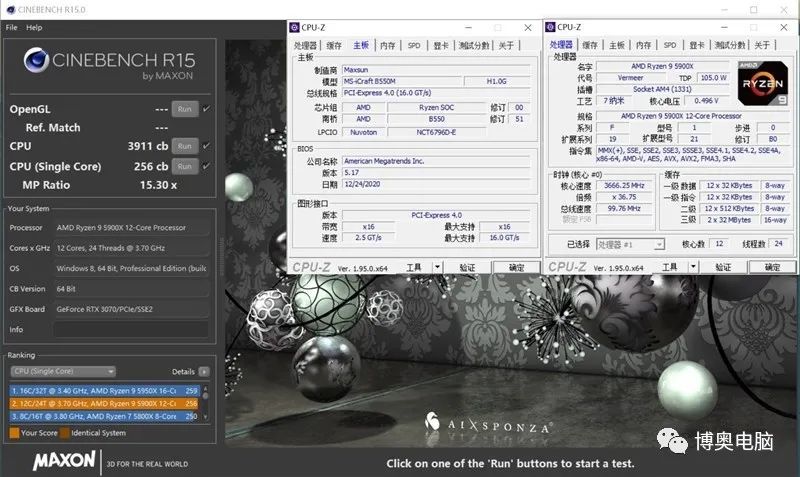800x477 pixels.
Task: Click the Info input field
Action: 132,330
